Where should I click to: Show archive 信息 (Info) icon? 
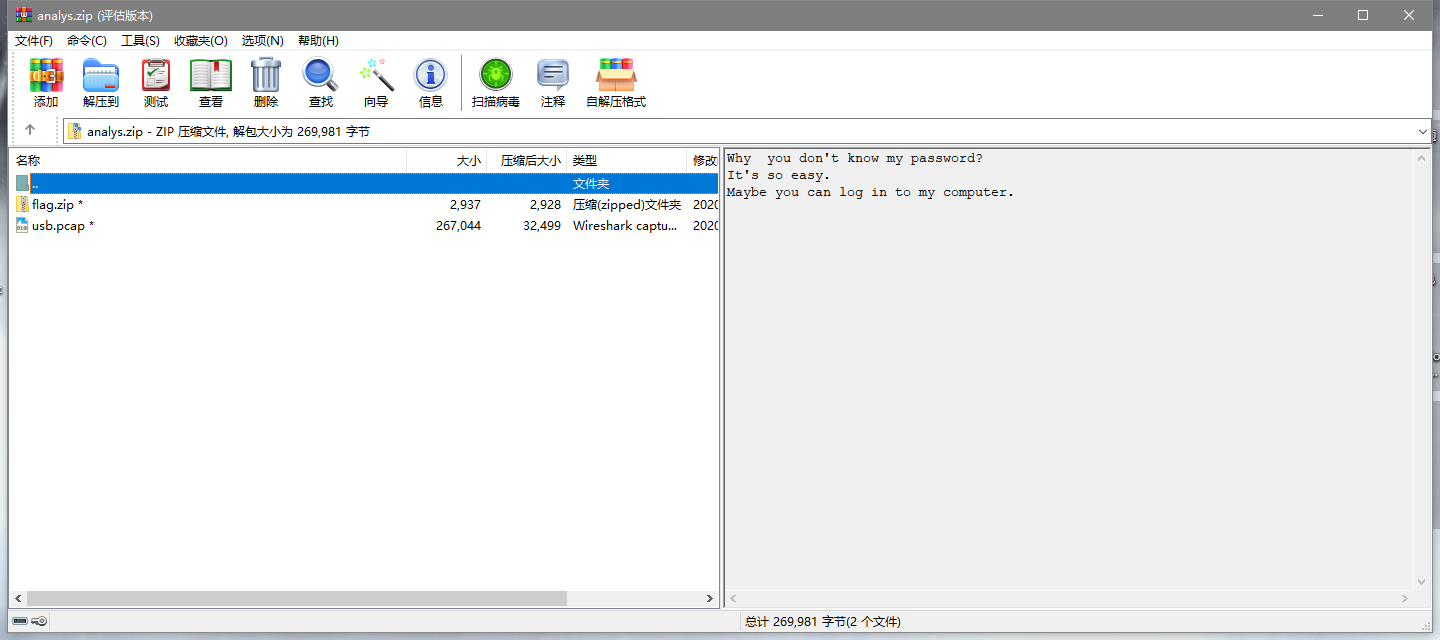[x=431, y=76]
